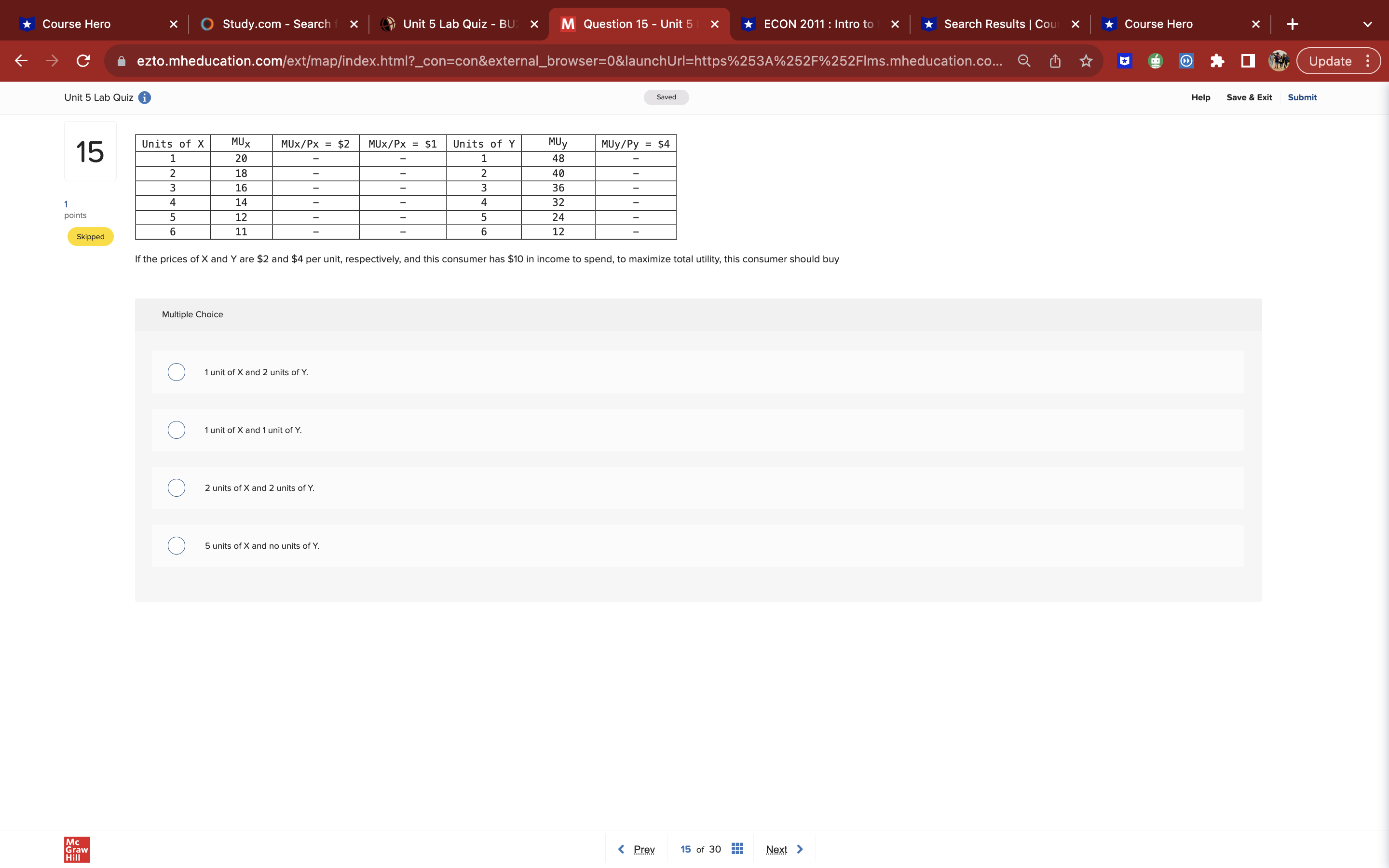Viewport: 1389px width, 868px height.
Task: Click the Next navigation link
Action: pos(776,849)
